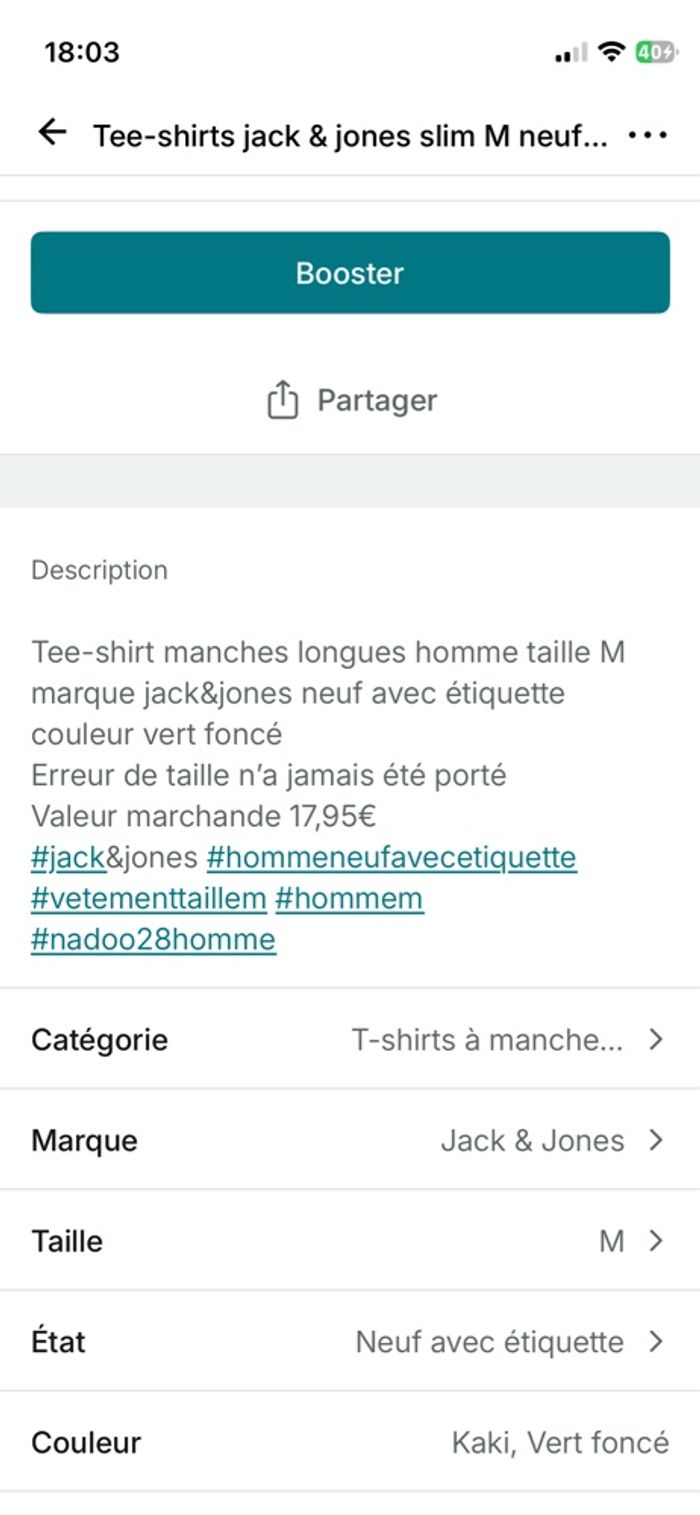Image resolution: width=700 pixels, height=1515 pixels.
Task: Tap the share icon beside Partager
Action: pos(283,400)
